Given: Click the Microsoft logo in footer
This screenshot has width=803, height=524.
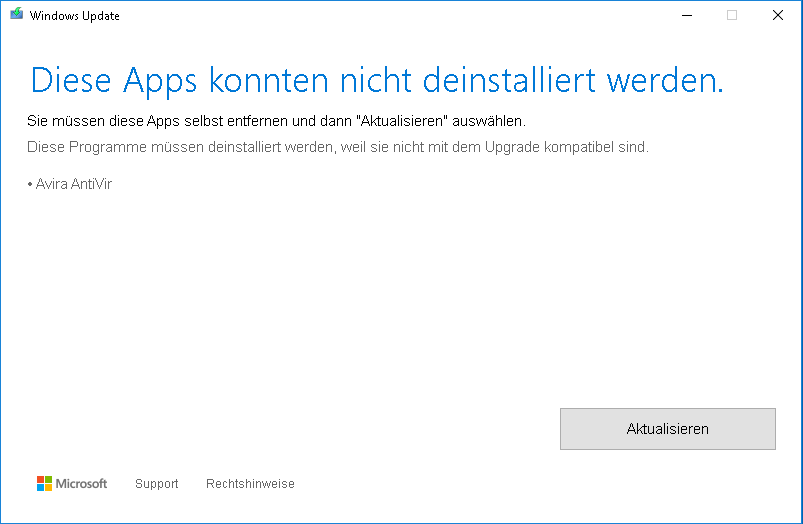Looking at the screenshot, I should coord(72,484).
